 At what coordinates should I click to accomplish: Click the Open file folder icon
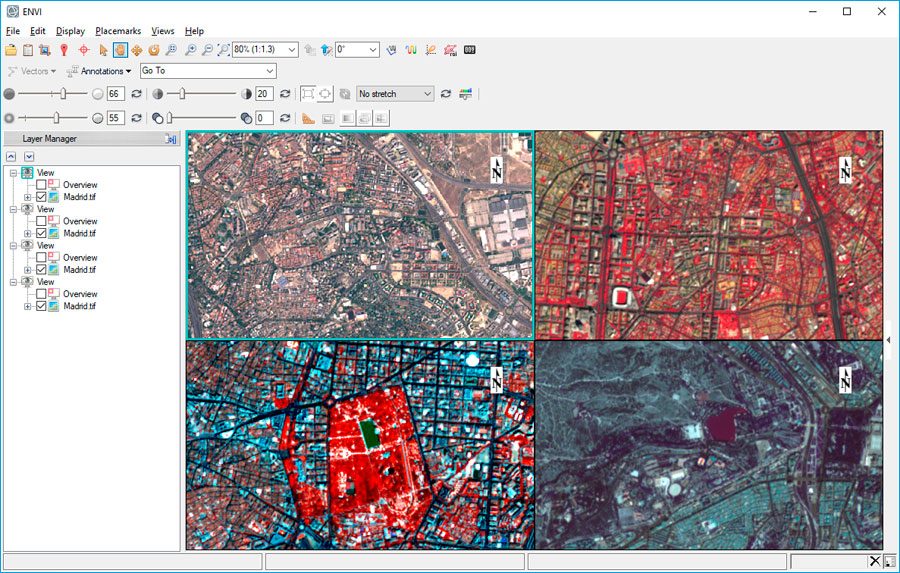pyautogui.click(x=11, y=50)
